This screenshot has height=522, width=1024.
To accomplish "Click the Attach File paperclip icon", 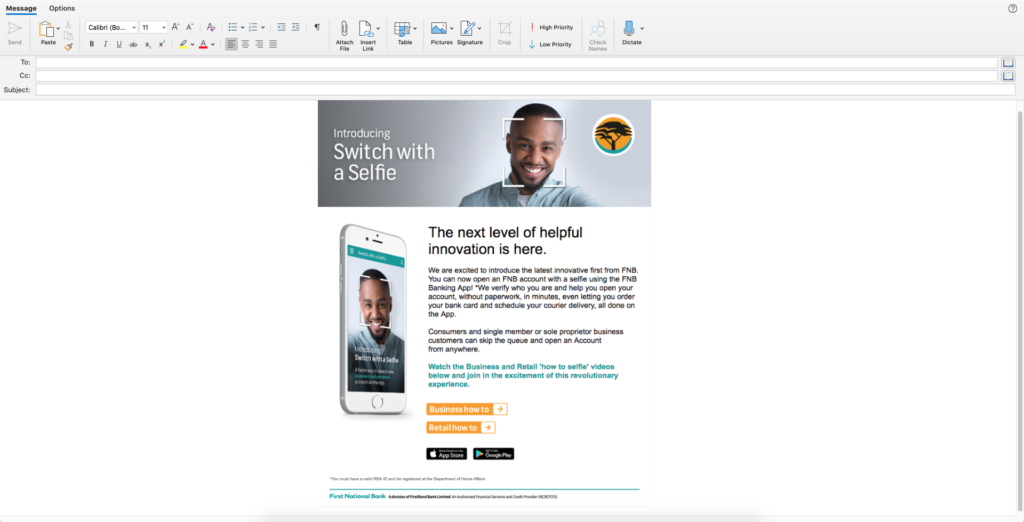I will point(343,29).
